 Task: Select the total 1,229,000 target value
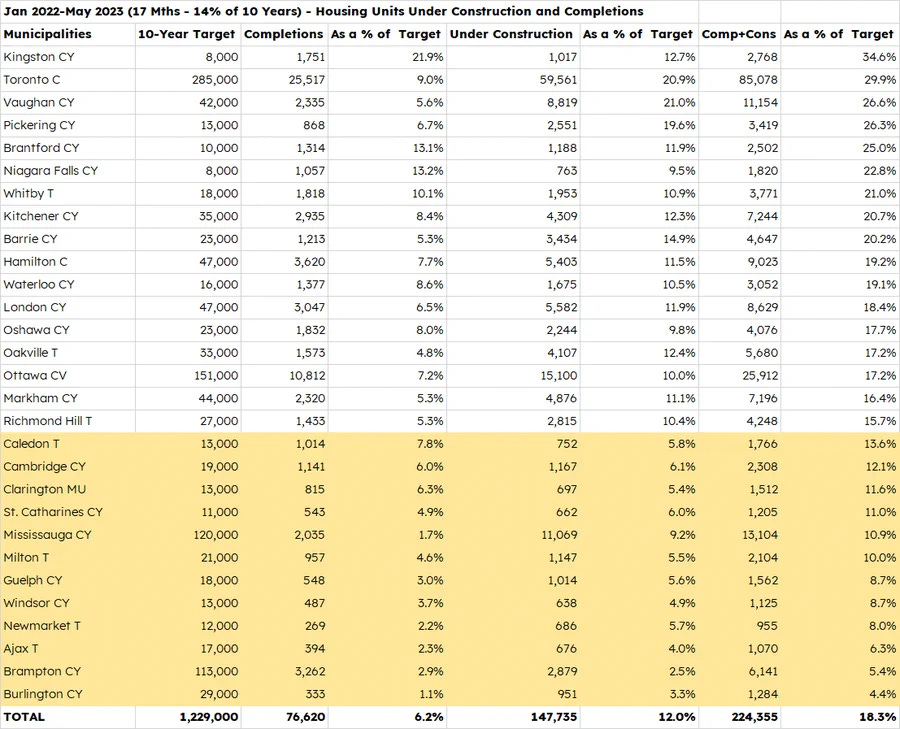[209, 717]
